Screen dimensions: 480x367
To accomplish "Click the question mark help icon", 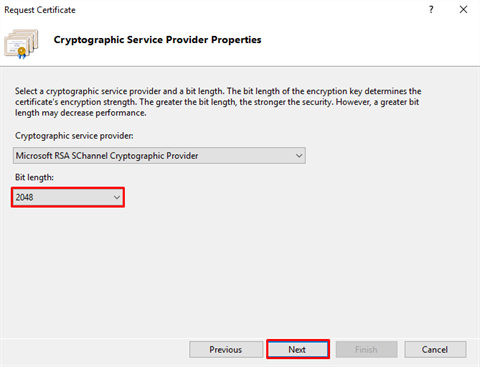I will coord(431,10).
